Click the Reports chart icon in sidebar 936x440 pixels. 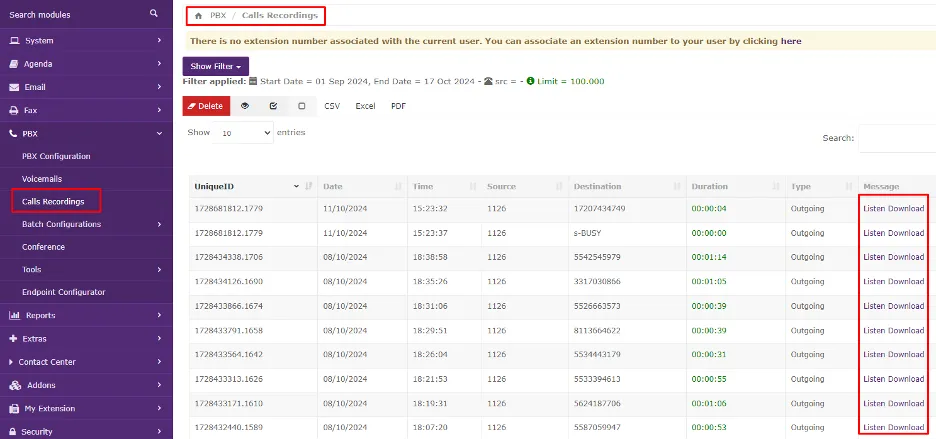[x=14, y=315]
